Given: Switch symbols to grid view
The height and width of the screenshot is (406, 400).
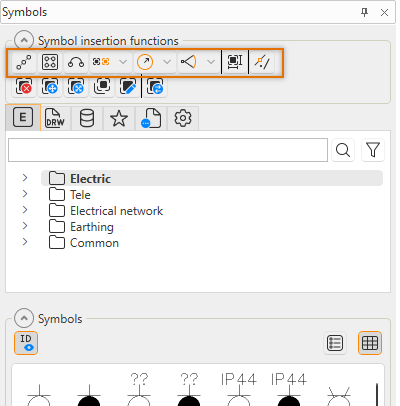Looking at the screenshot, I should pyautogui.click(x=370, y=343).
